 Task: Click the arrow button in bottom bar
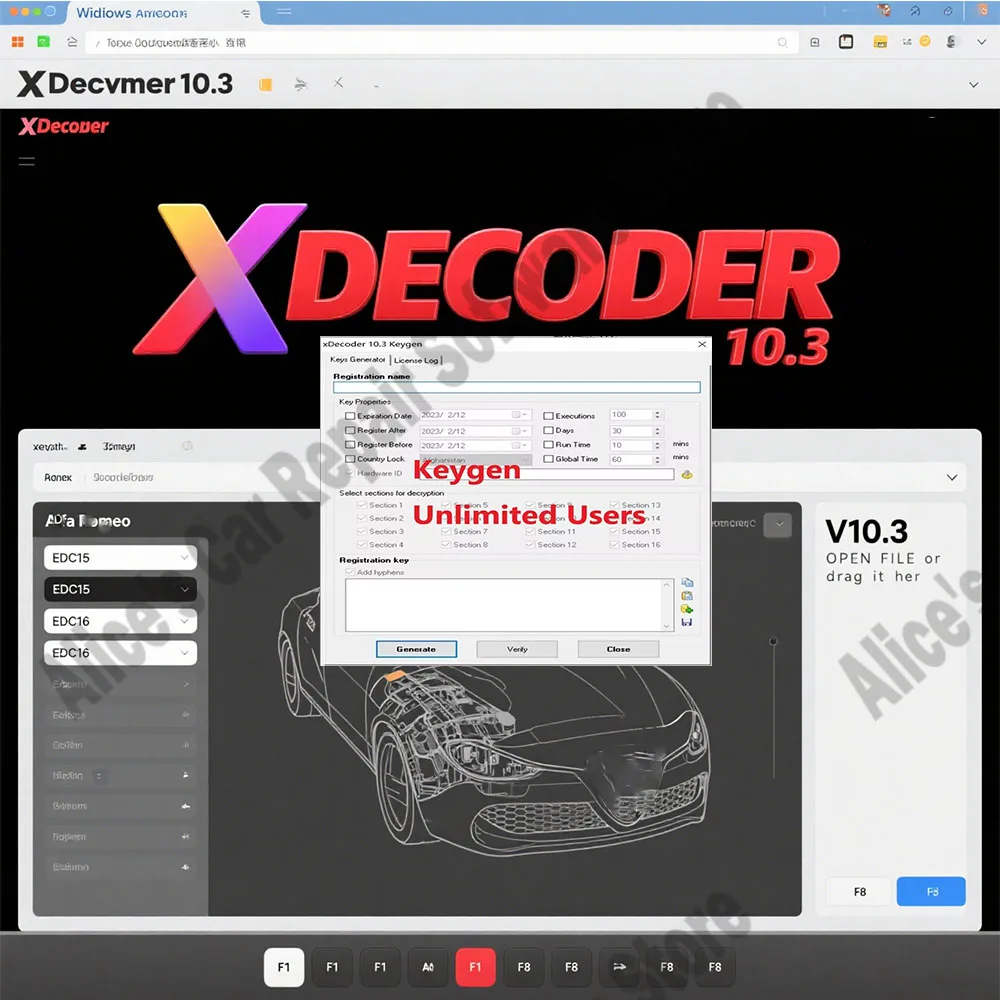[619, 967]
